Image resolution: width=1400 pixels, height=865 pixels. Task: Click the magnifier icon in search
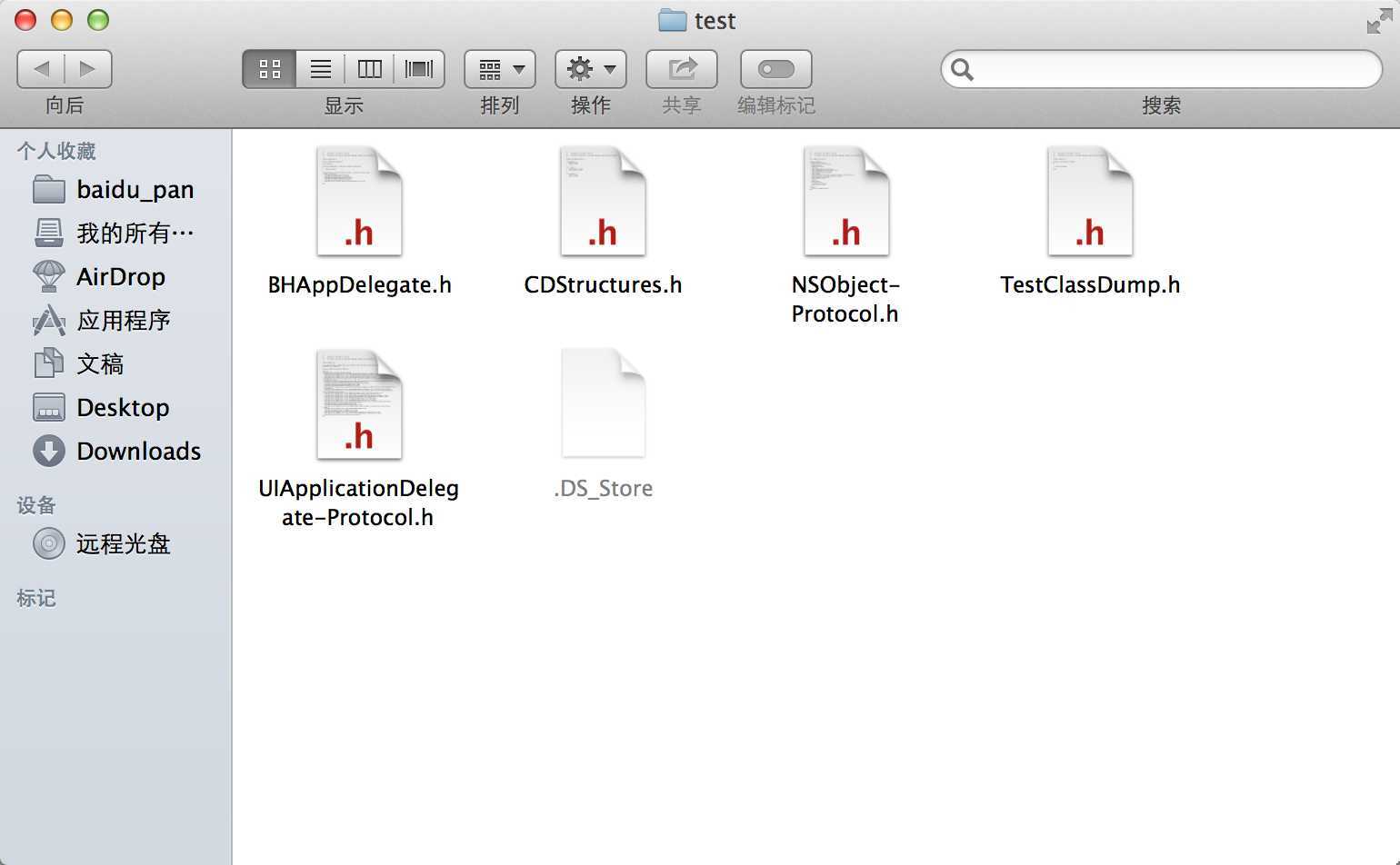click(x=963, y=69)
